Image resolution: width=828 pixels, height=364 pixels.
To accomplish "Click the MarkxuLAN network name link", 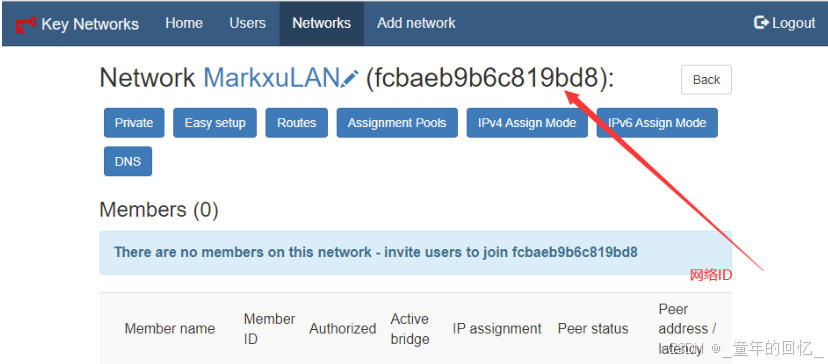I will pos(271,78).
